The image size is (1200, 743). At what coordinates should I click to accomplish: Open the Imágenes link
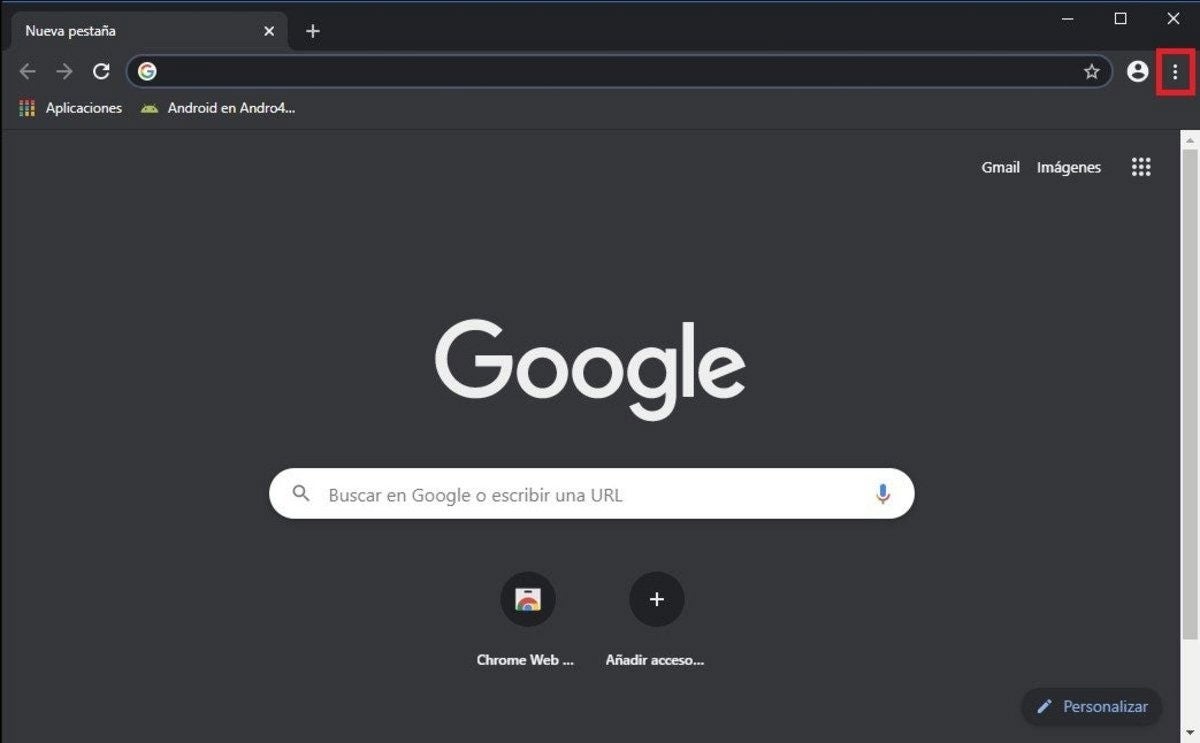point(1068,167)
